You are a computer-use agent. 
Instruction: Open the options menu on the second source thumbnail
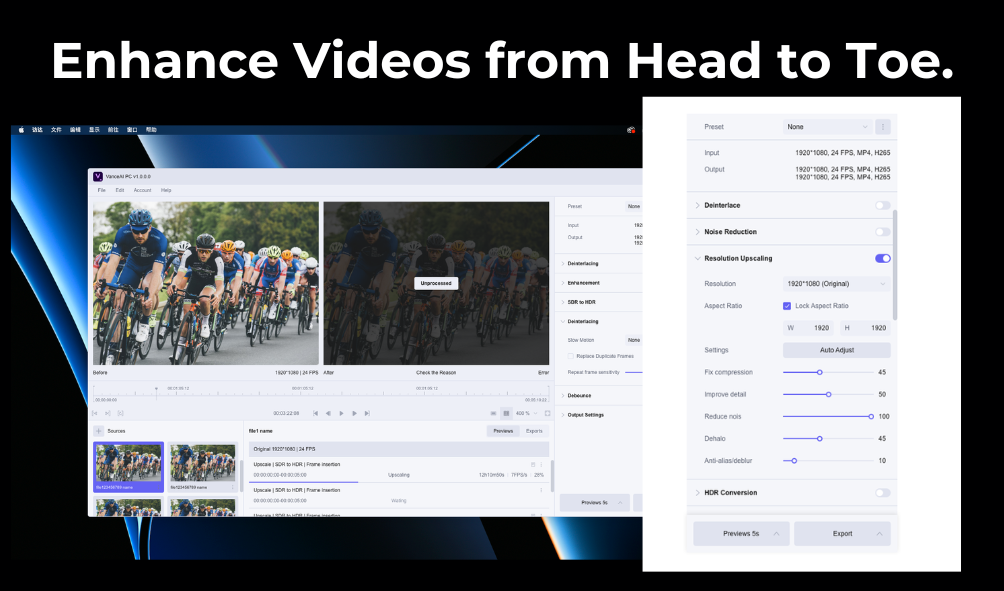pyautogui.click(x=232, y=487)
